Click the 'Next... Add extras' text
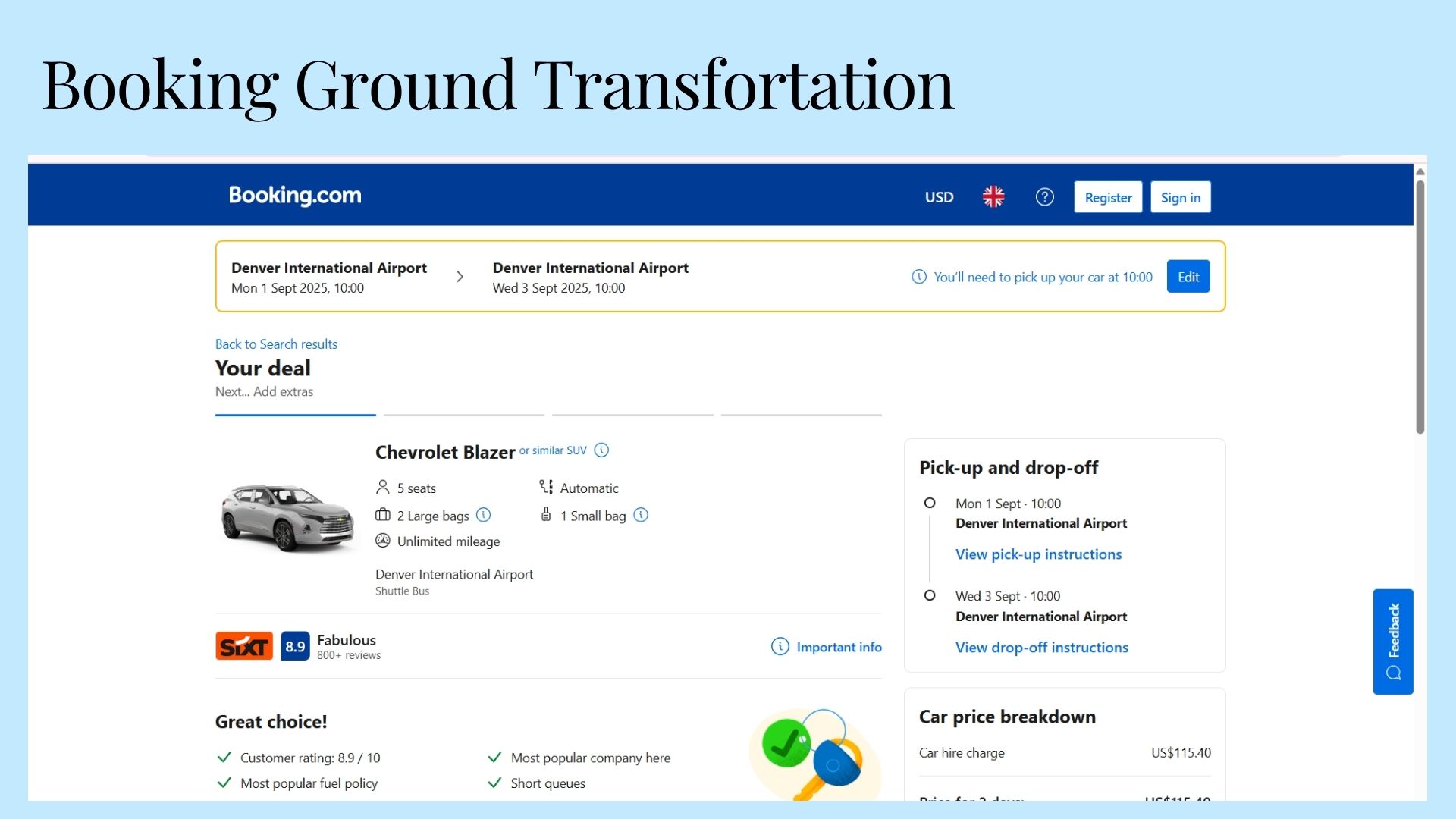 pyautogui.click(x=264, y=392)
